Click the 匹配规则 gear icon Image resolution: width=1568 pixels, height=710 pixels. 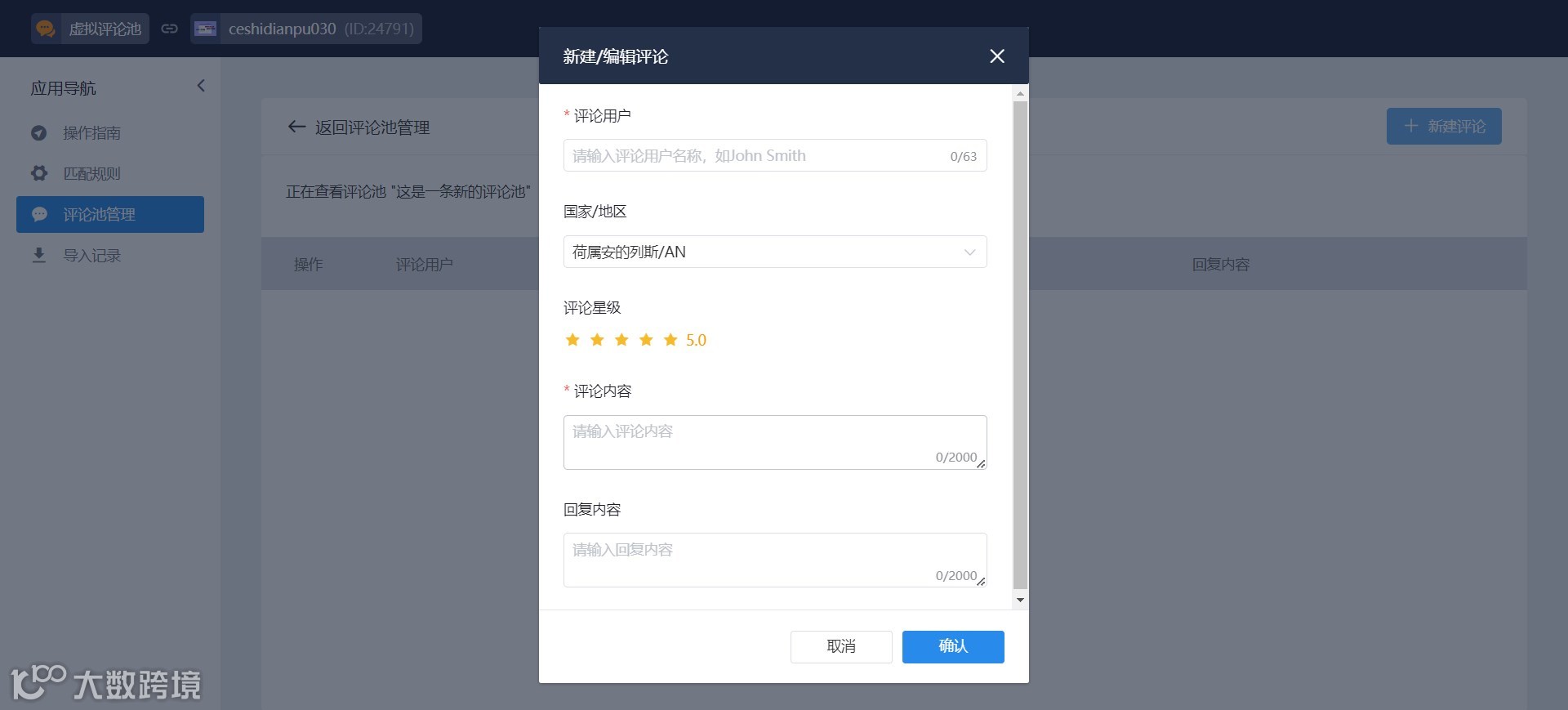(38, 173)
